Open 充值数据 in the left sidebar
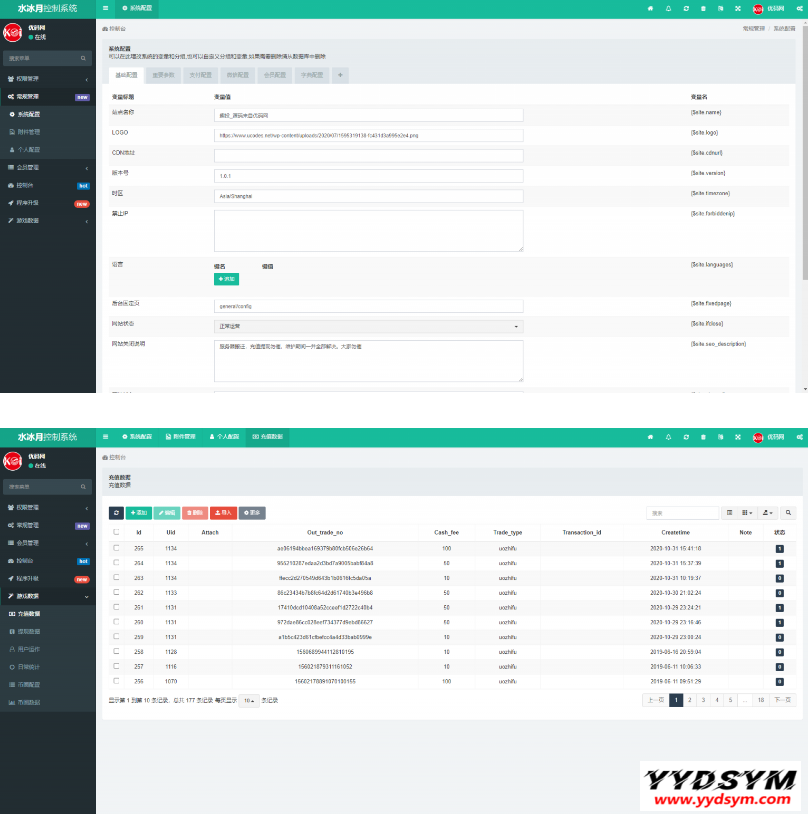Screen dimensions: 808x814 (x=28, y=613)
